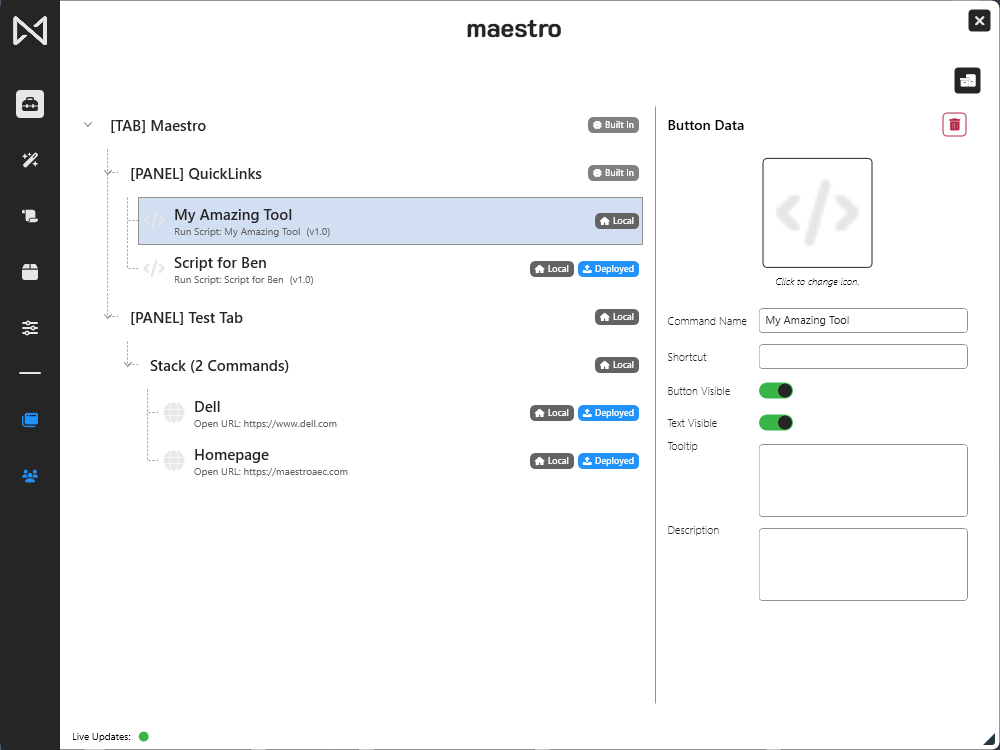The image size is (1000, 750).
Task: Collapse the [PANEL] Test Tab node
Action: (108, 318)
